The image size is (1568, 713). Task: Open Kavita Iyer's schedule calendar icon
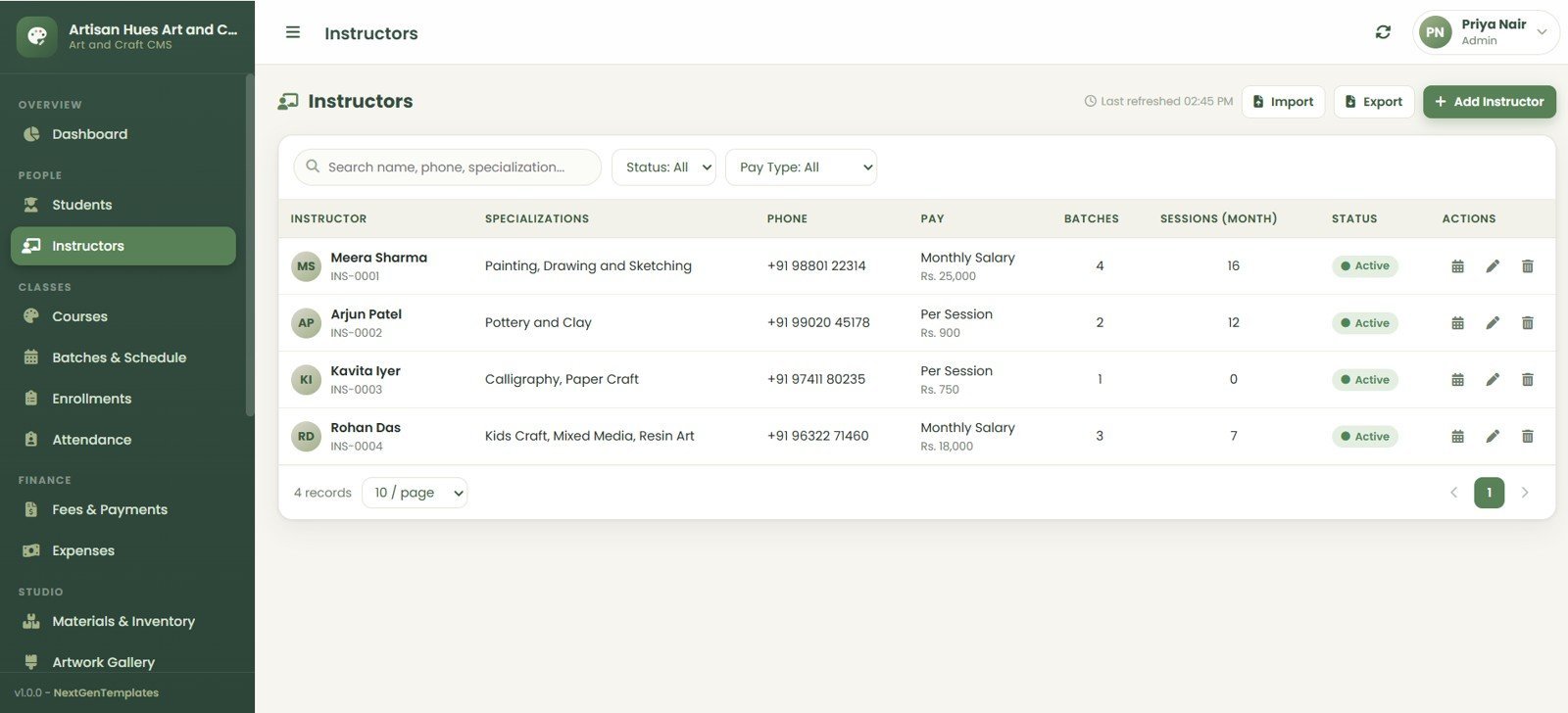pos(1457,380)
